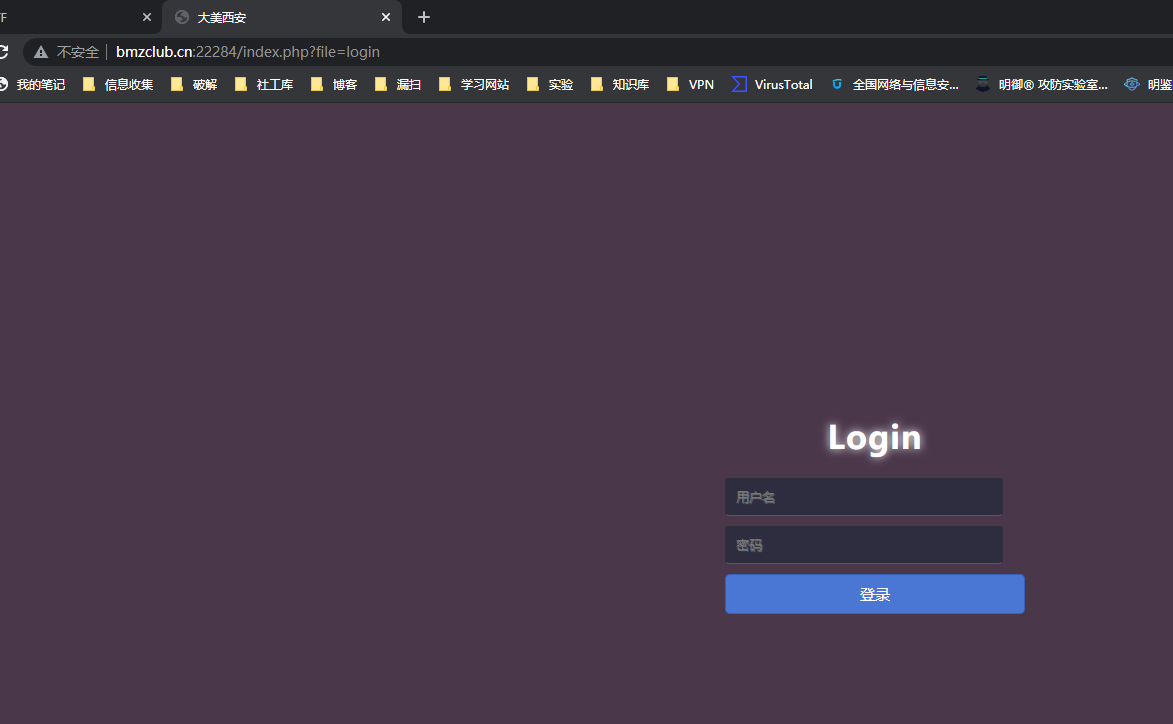Click the 明鉴 eye icon
Image resolution: width=1173 pixels, height=724 pixels.
(x=1132, y=85)
